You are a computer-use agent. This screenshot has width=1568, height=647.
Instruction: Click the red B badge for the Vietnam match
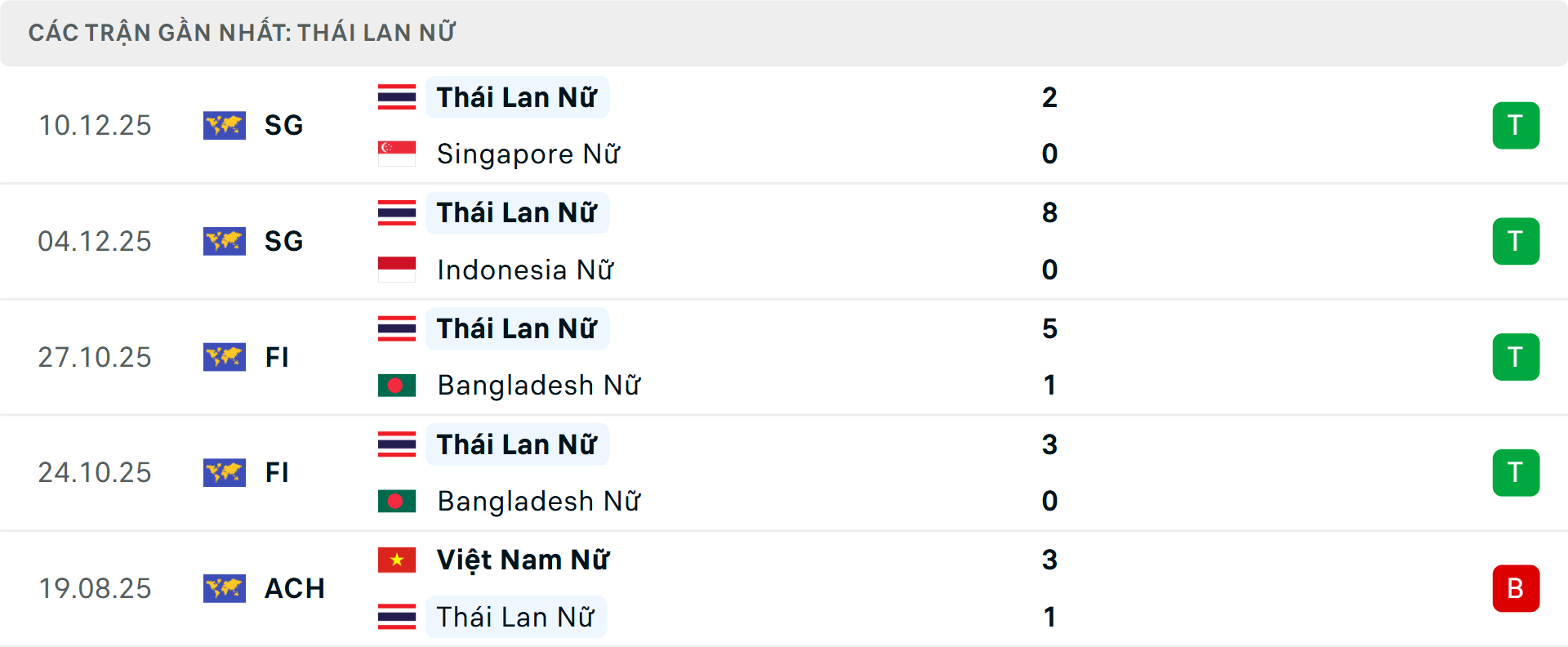point(1517,588)
